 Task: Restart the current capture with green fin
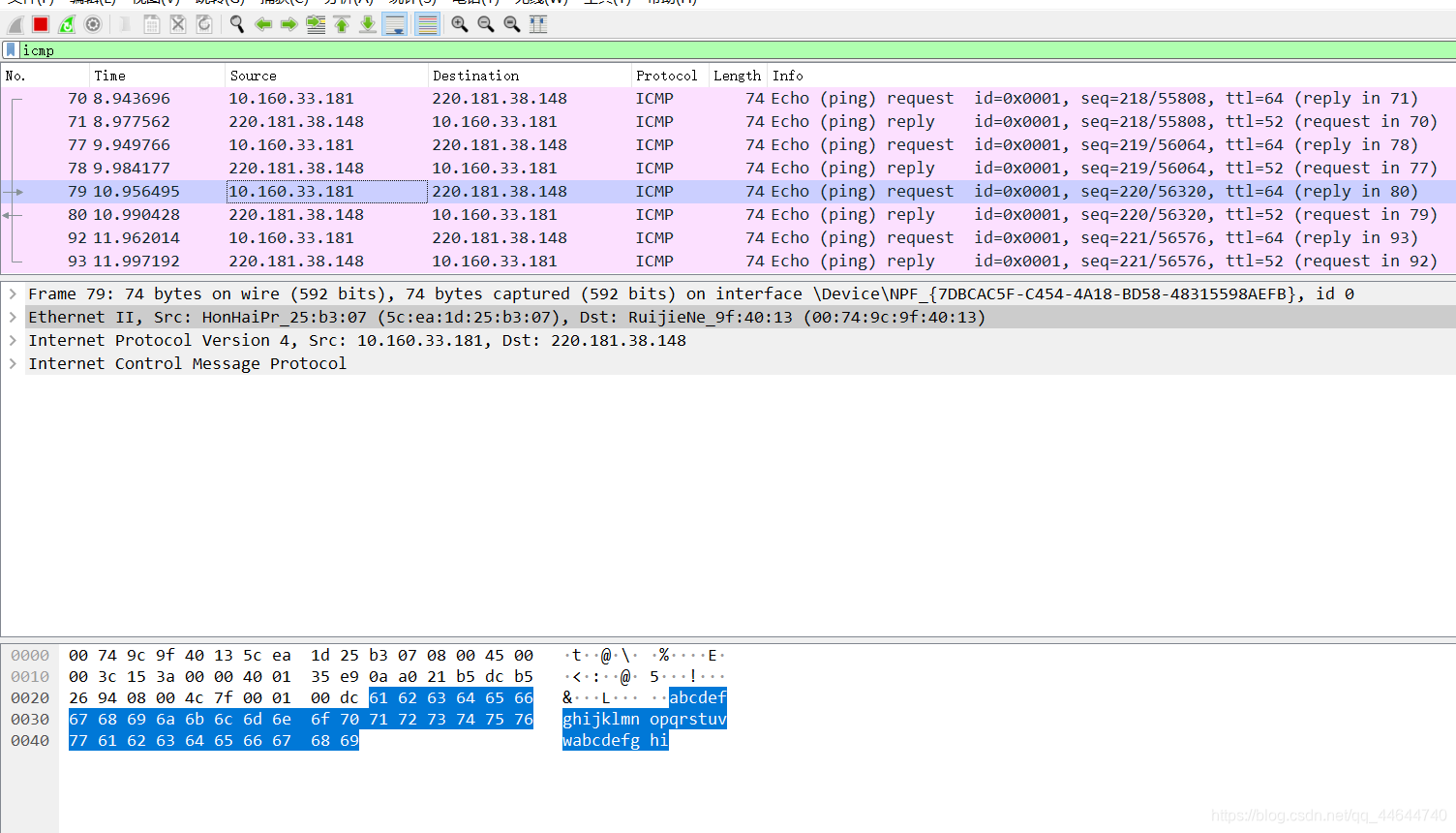67,24
